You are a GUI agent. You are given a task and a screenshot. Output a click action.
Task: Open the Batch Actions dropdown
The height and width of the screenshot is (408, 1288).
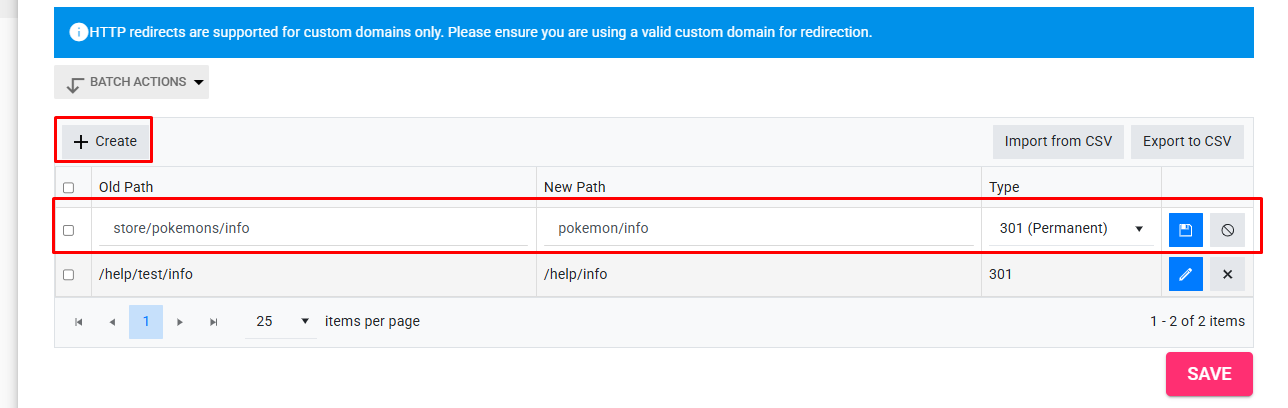pyautogui.click(x=131, y=82)
